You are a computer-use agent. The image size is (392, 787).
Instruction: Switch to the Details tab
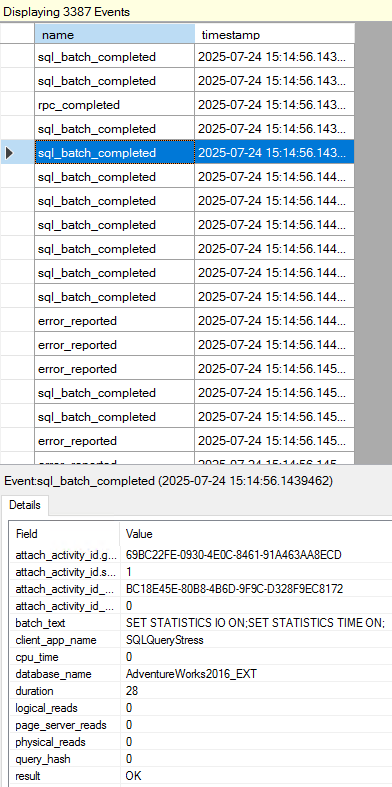[x=25, y=505]
